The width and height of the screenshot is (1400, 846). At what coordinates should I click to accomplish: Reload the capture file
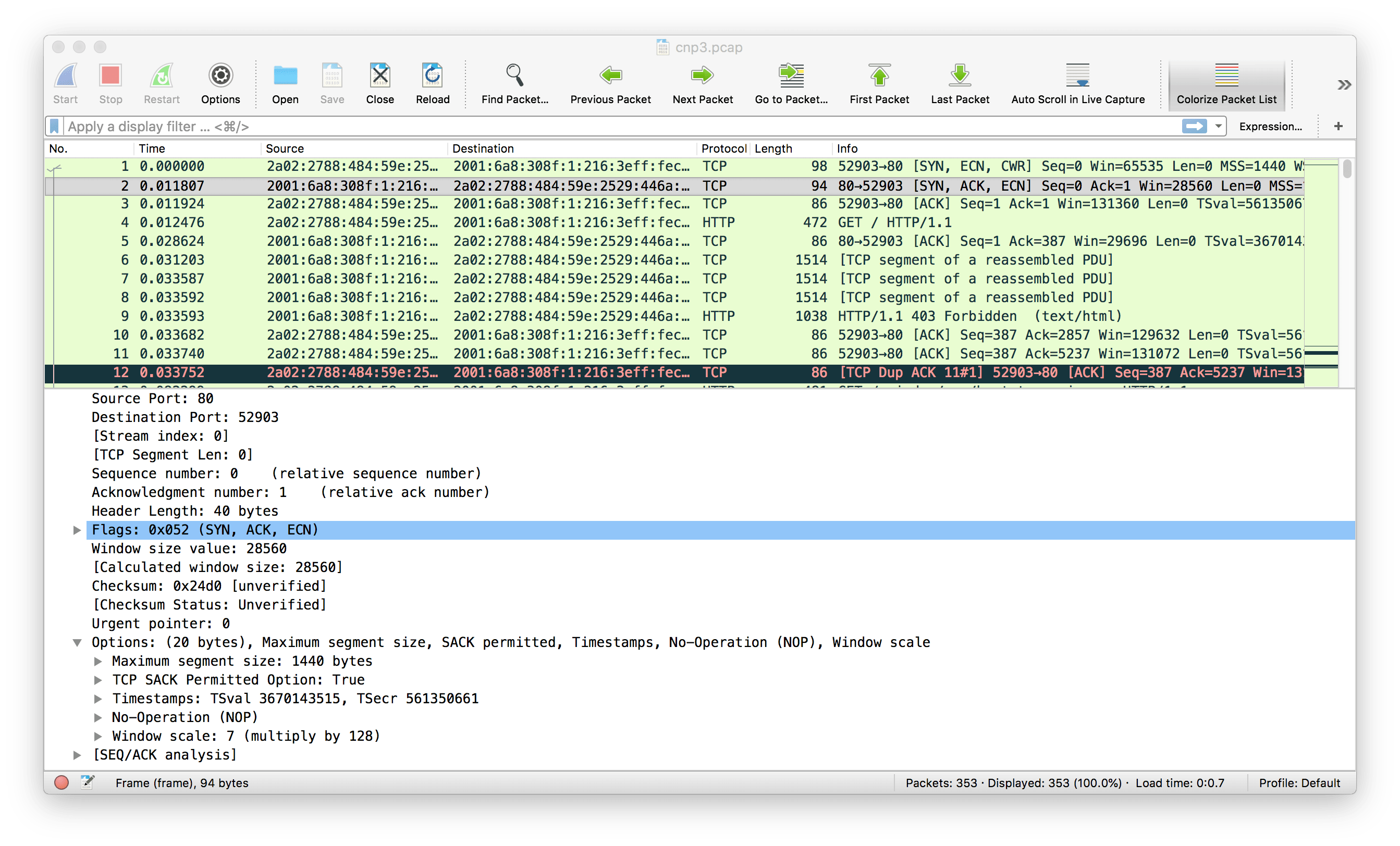(x=433, y=76)
